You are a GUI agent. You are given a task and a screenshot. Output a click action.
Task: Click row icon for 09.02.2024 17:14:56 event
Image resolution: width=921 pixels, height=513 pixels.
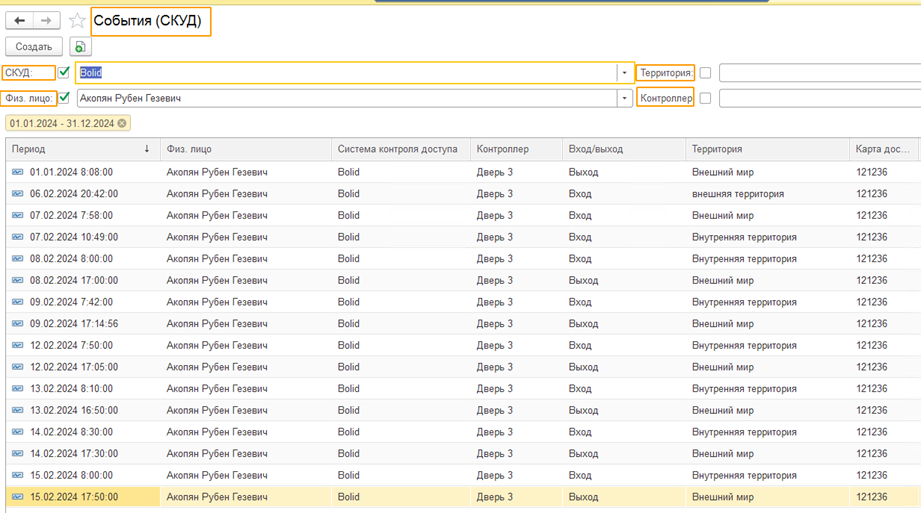[17, 324]
